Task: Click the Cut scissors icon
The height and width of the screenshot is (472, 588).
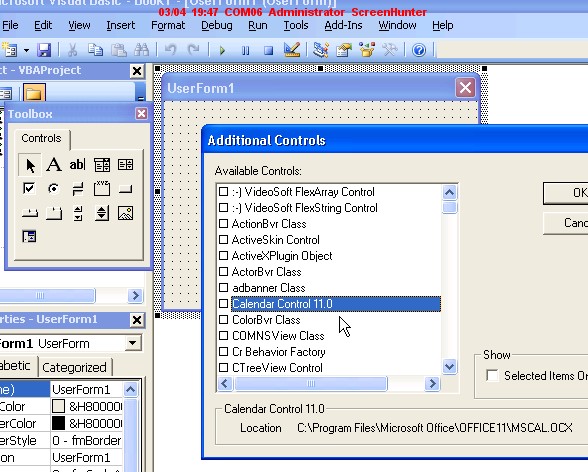Action: [72, 50]
